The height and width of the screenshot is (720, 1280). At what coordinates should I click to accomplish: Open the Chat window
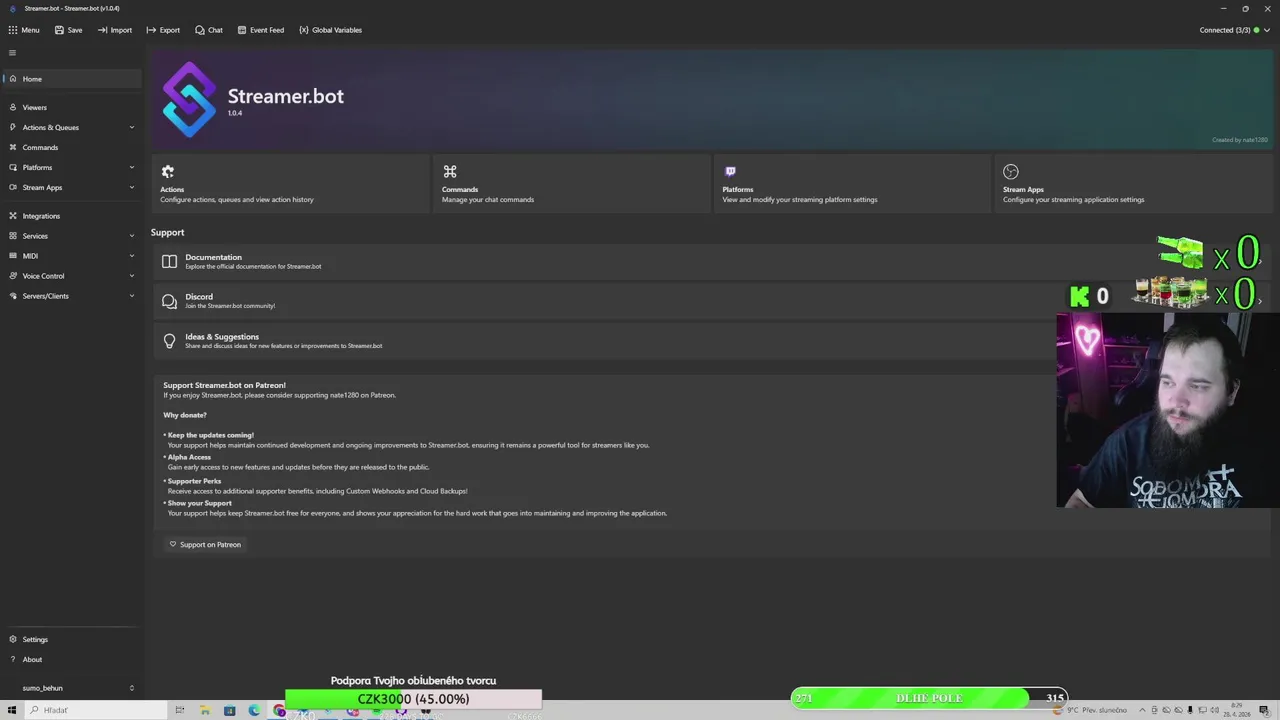click(209, 30)
